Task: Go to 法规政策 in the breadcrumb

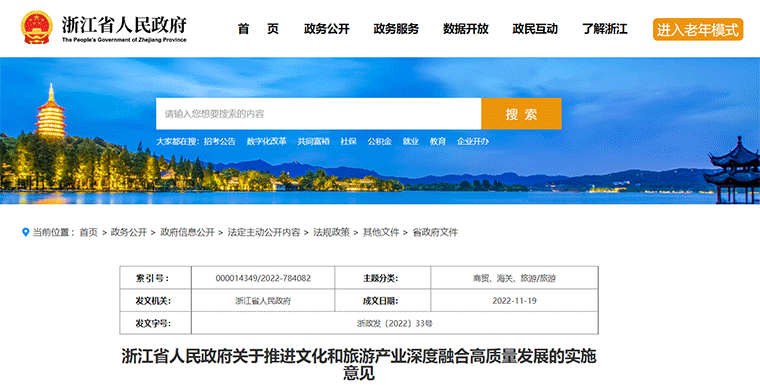Action: pos(332,233)
